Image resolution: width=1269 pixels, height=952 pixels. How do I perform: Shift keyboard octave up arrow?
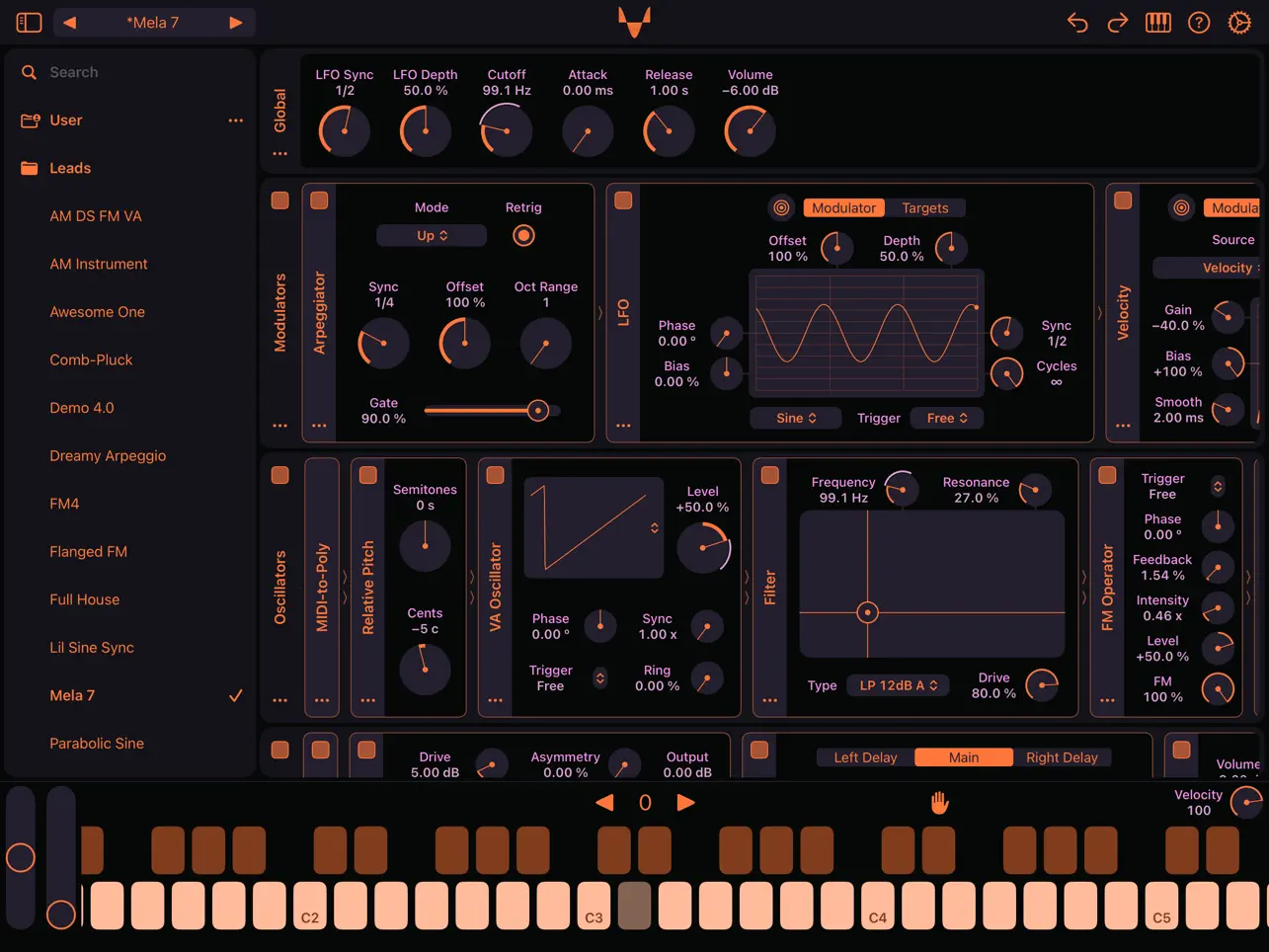click(x=685, y=803)
